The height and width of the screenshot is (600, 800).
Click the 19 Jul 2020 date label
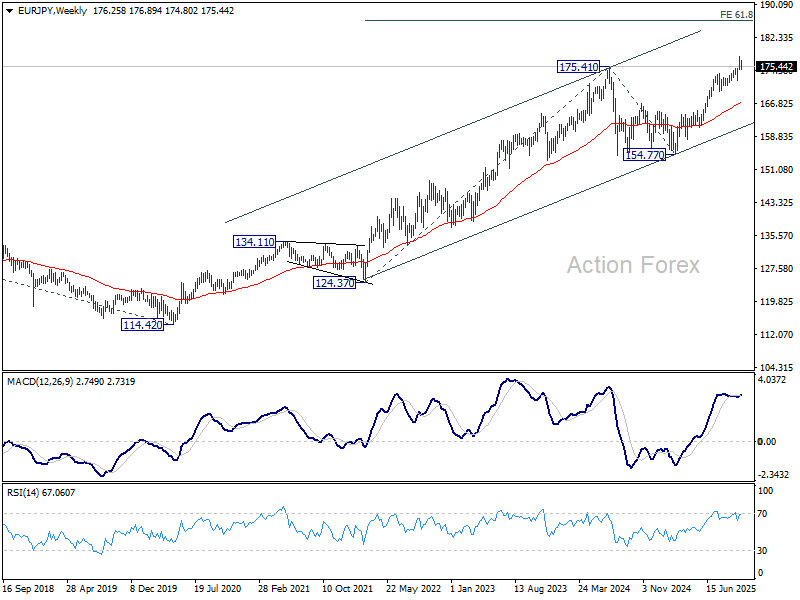tap(217, 589)
